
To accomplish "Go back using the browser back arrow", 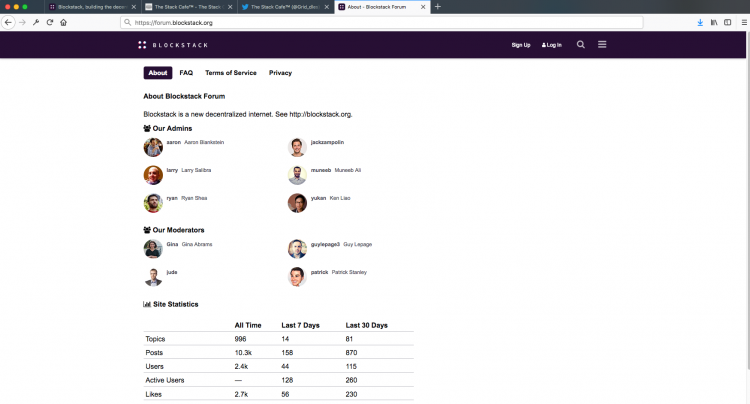I will (x=8, y=22).
